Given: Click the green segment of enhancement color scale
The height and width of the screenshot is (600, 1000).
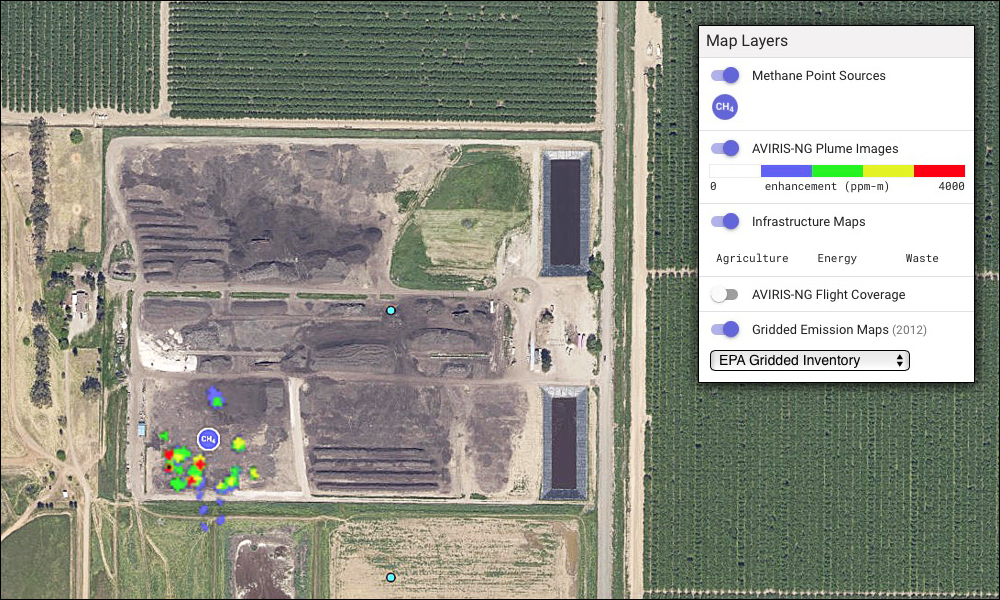Looking at the screenshot, I should click(837, 171).
